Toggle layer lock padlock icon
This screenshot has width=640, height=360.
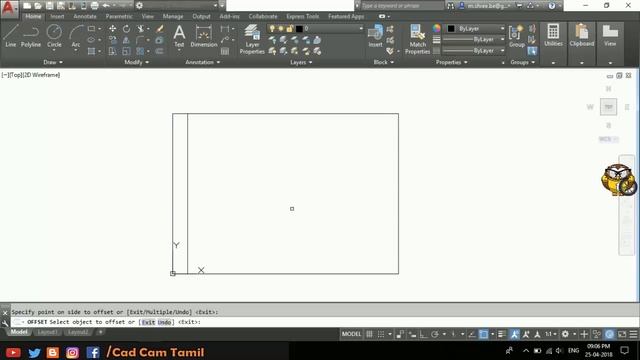[x=289, y=29]
